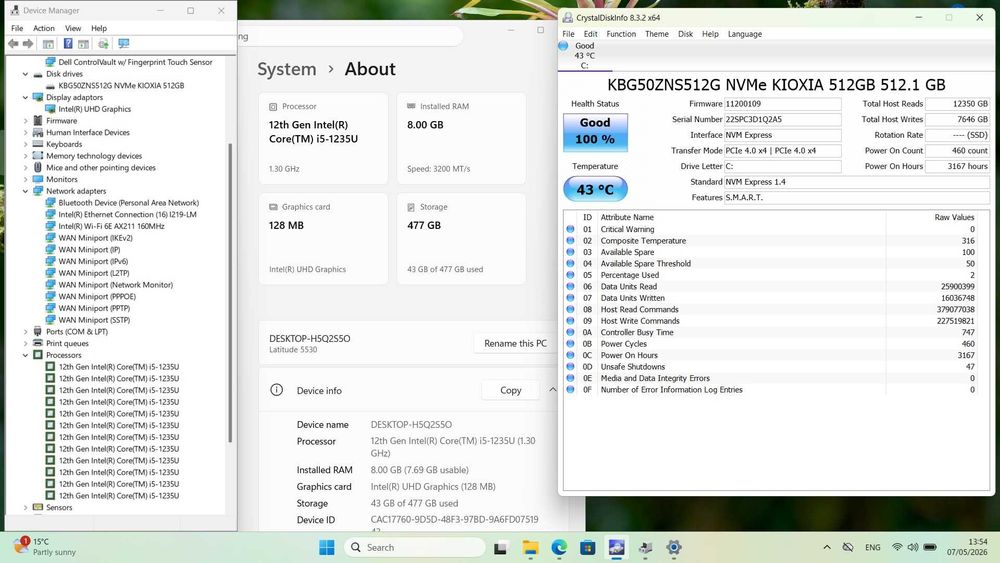Click blue status dot for Unsafe Shutdowns row
The image size is (1000, 563).
tap(570, 367)
